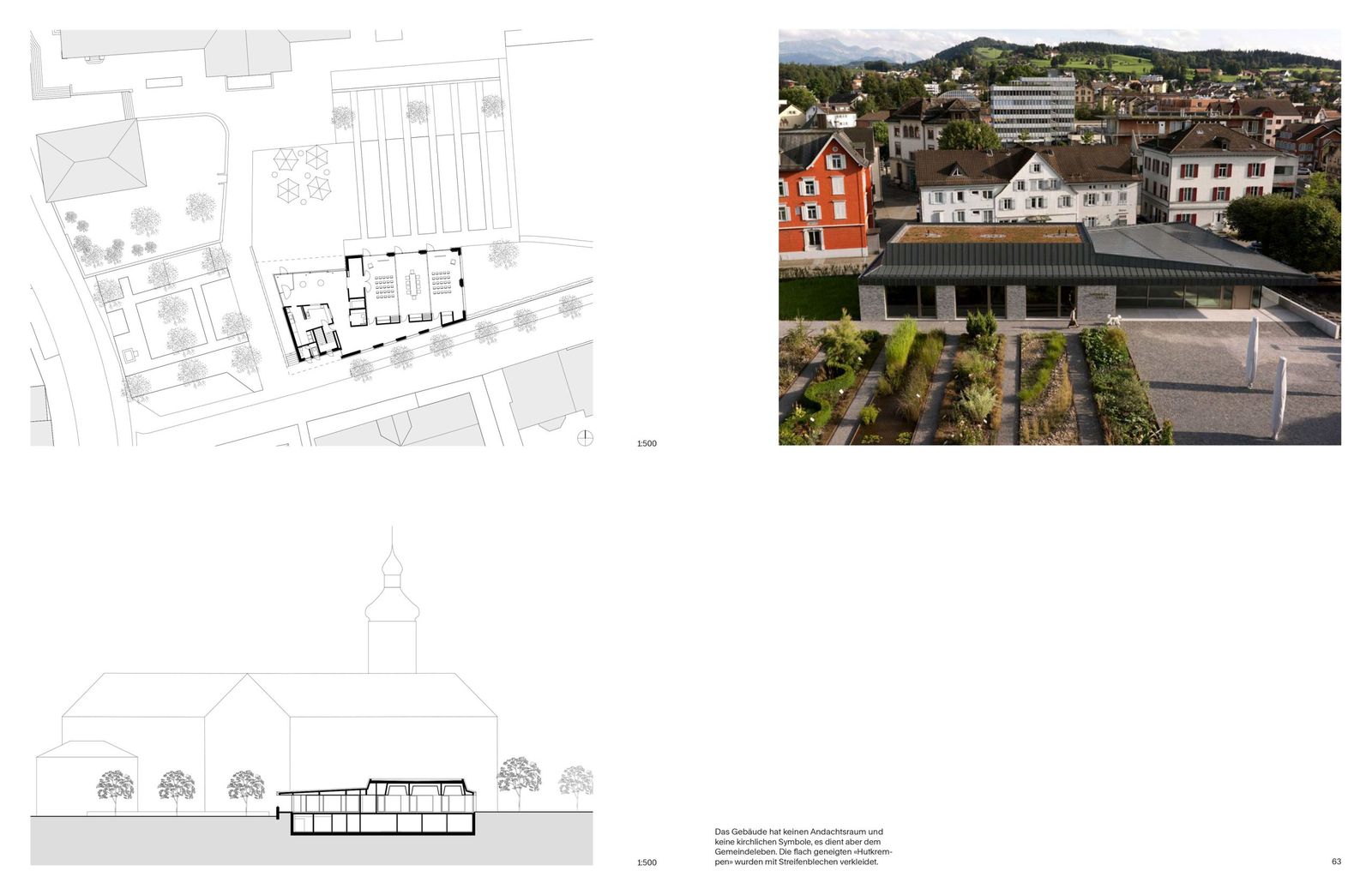The height and width of the screenshot is (895, 1372).
Task: Click the 1:500 scale label beside section drawing
Action: click(x=647, y=862)
